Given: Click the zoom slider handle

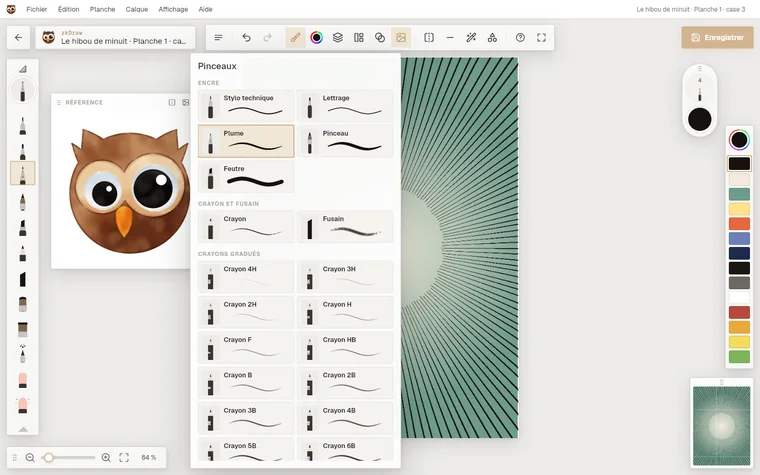Looking at the screenshot, I should point(48,458).
